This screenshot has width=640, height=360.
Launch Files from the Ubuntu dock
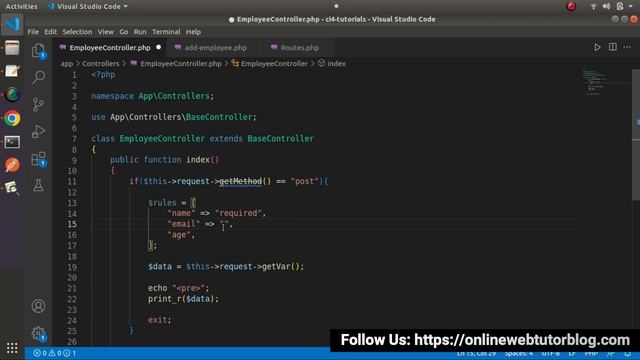12,48
